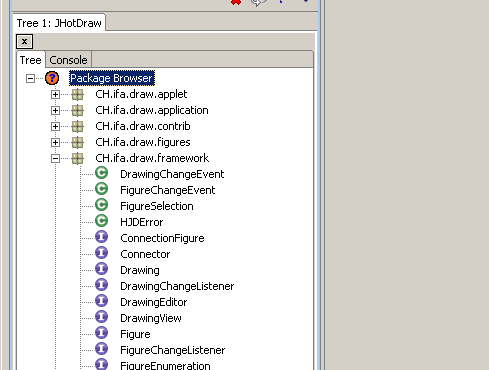This screenshot has height=370, width=489.
Task: Click the interface icon beside Drawing
Action: pos(101,269)
